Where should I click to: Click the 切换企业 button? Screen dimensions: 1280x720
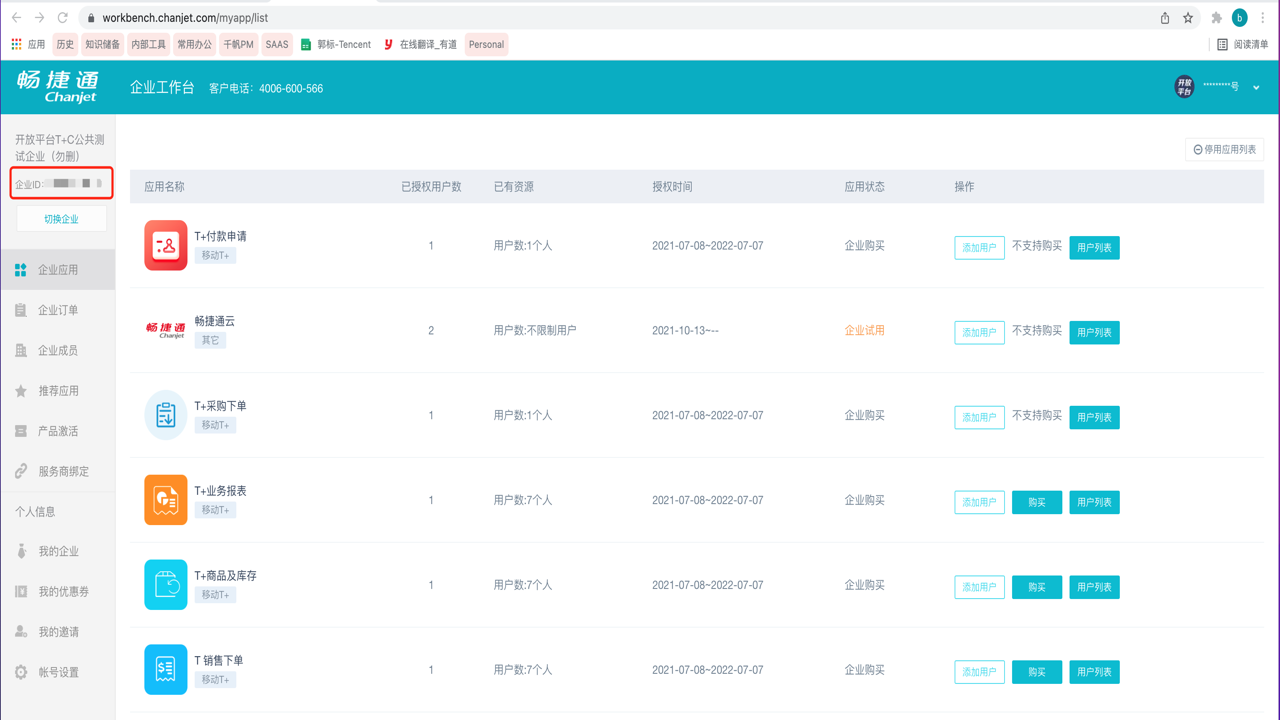click(61, 219)
